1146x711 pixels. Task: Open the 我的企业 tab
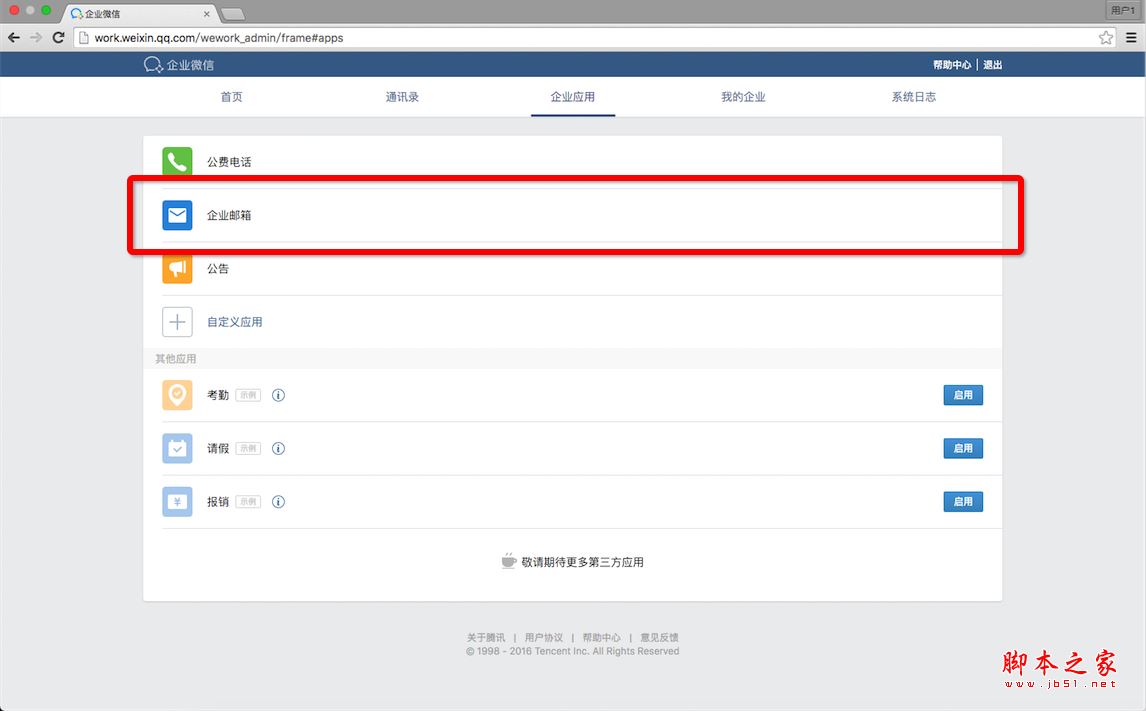743,97
